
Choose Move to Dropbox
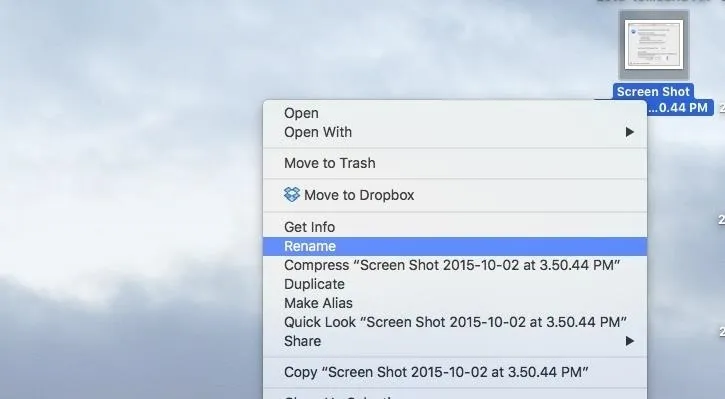pyautogui.click(x=455, y=195)
